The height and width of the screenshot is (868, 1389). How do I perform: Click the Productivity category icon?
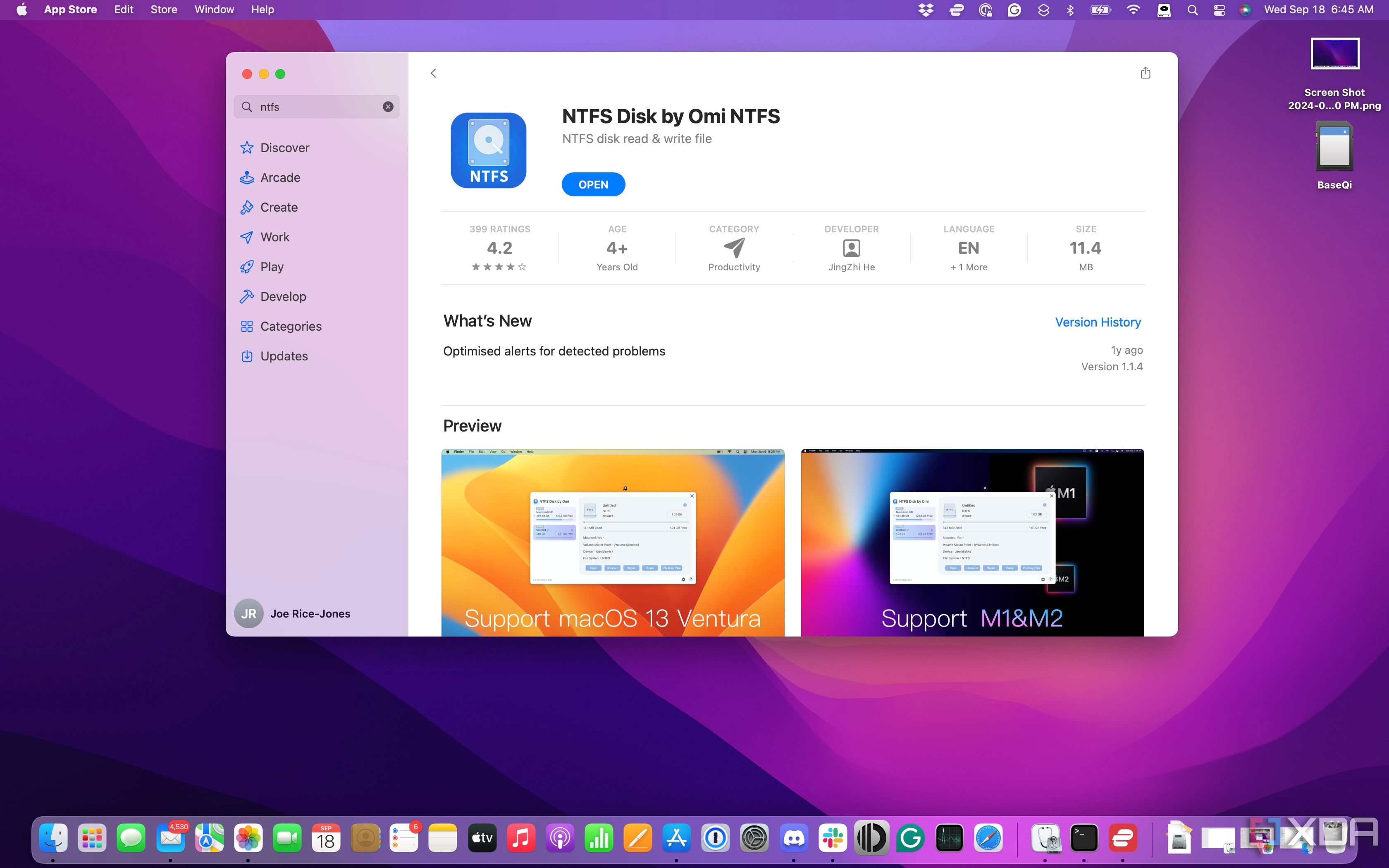pos(734,248)
